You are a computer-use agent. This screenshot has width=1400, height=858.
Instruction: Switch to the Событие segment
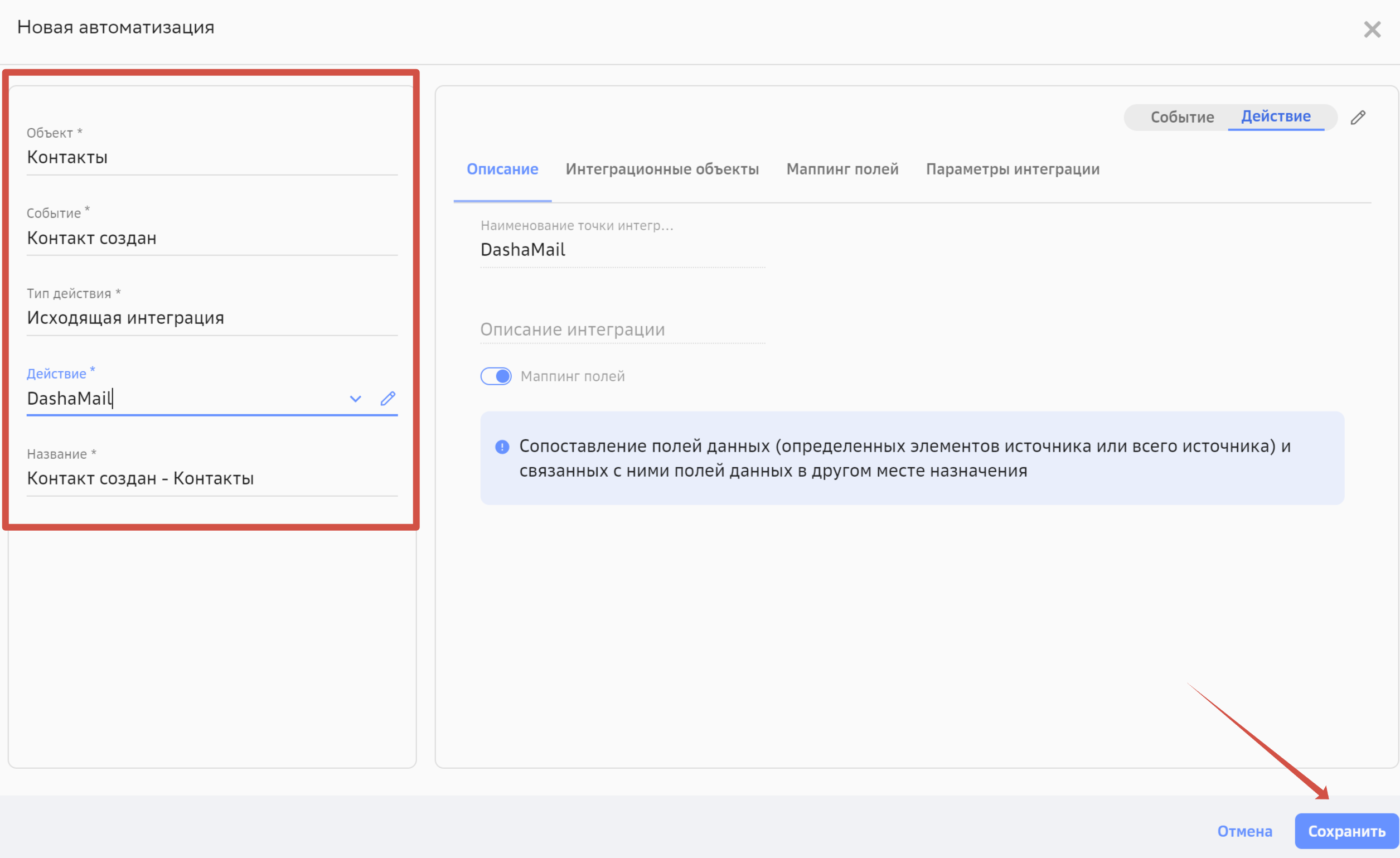click(x=1183, y=117)
